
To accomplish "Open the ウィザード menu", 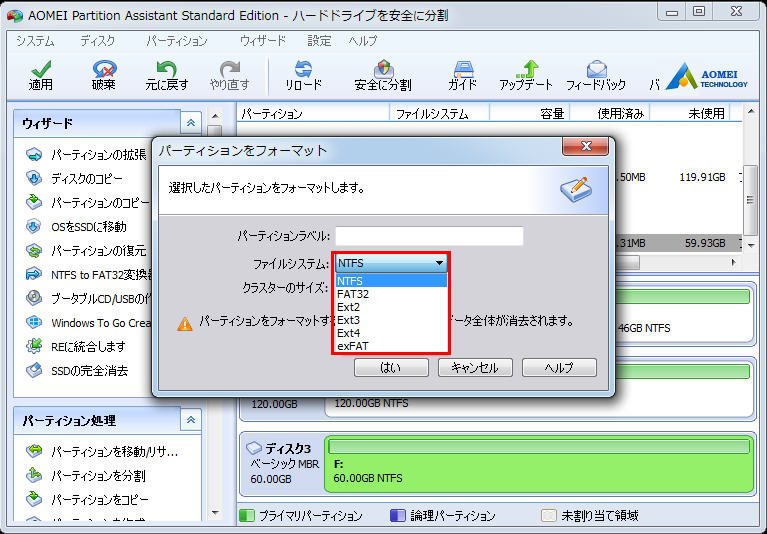I will [x=263, y=41].
